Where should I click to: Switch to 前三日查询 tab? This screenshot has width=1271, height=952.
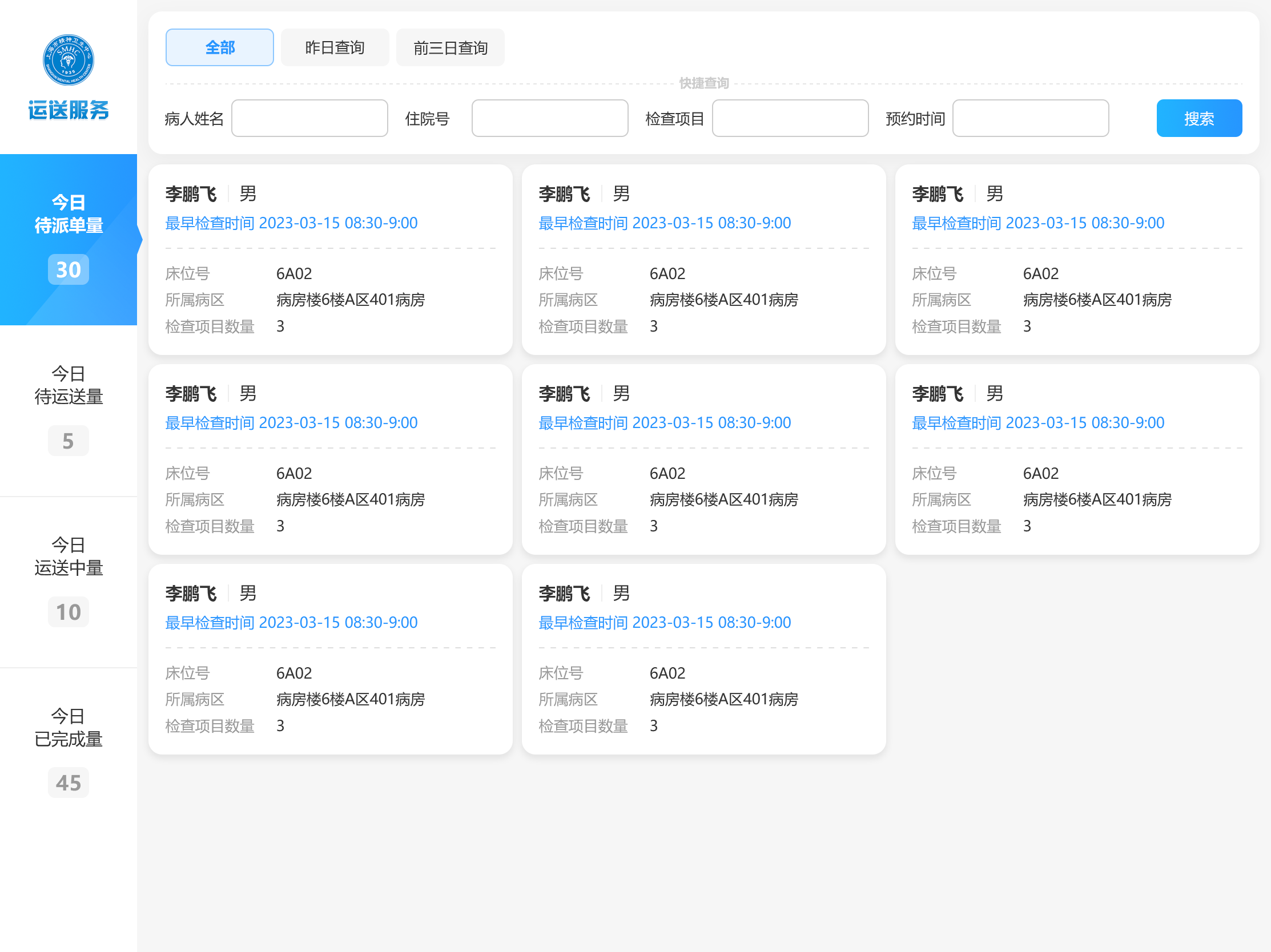click(x=451, y=48)
